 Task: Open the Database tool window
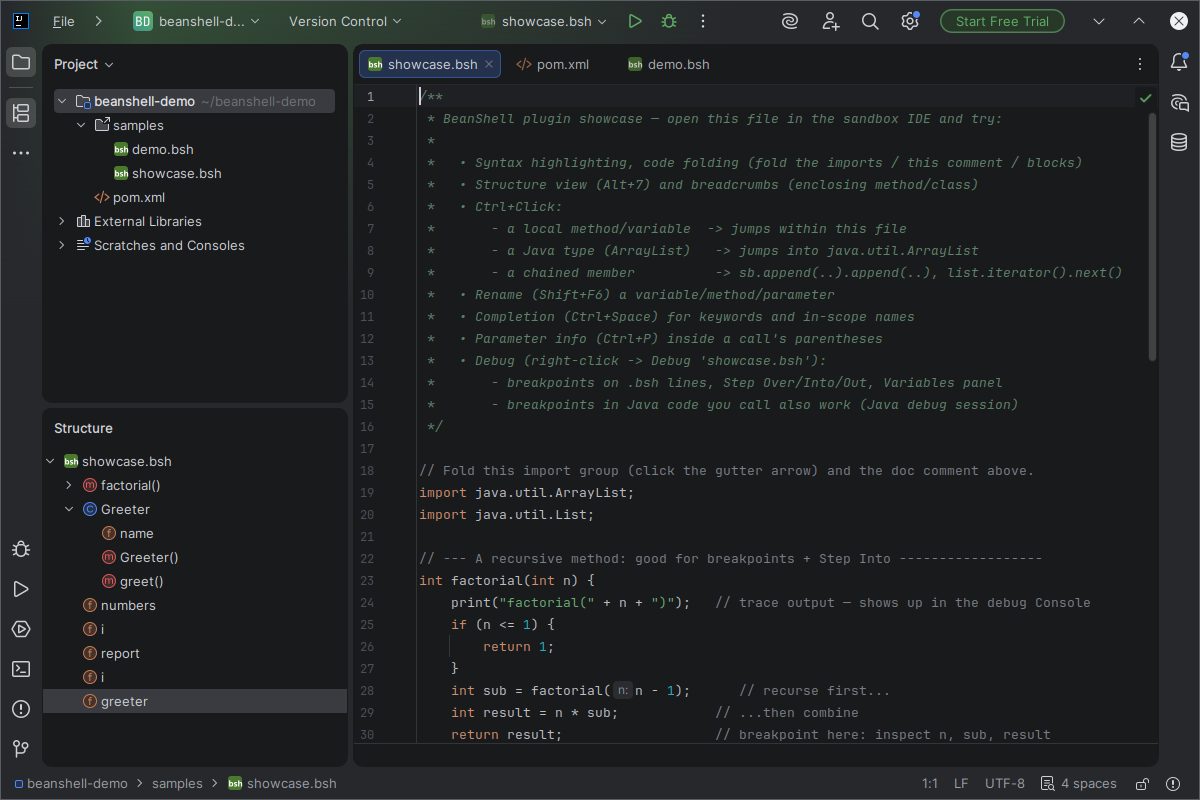coord(1179,142)
